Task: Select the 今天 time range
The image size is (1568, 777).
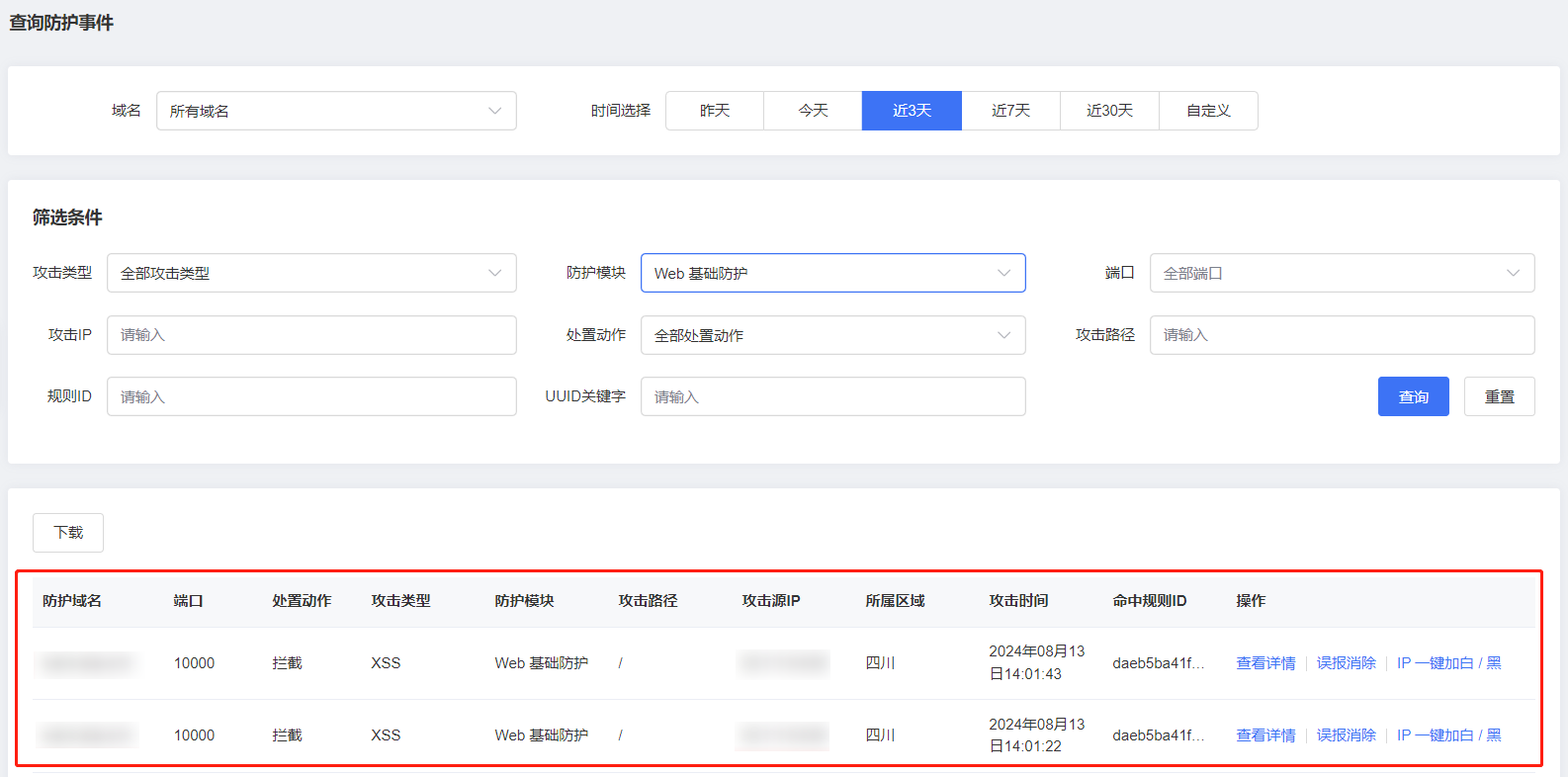Action: (814, 111)
